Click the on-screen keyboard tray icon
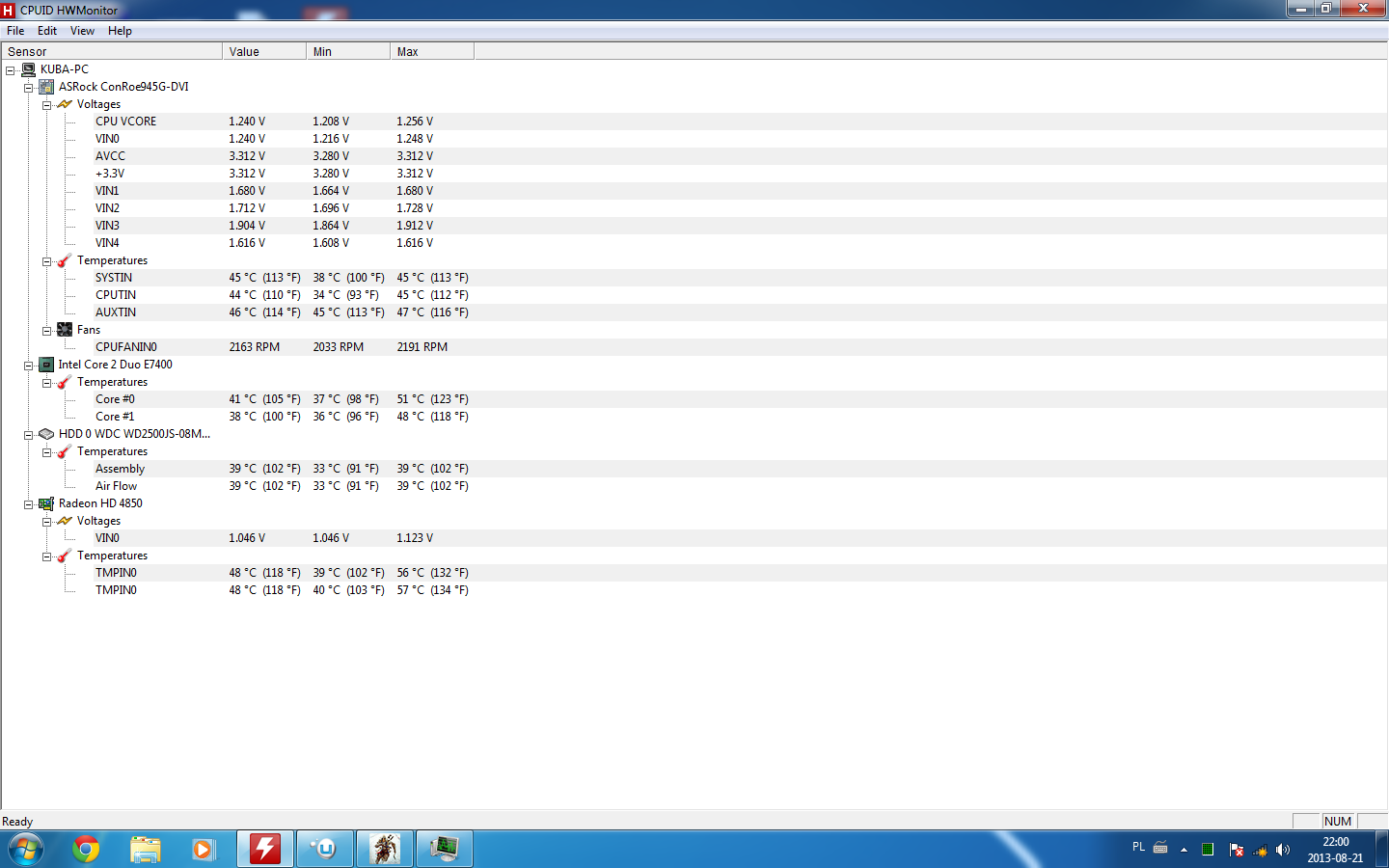This screenshot has width=1389, height=868. 1160,848
